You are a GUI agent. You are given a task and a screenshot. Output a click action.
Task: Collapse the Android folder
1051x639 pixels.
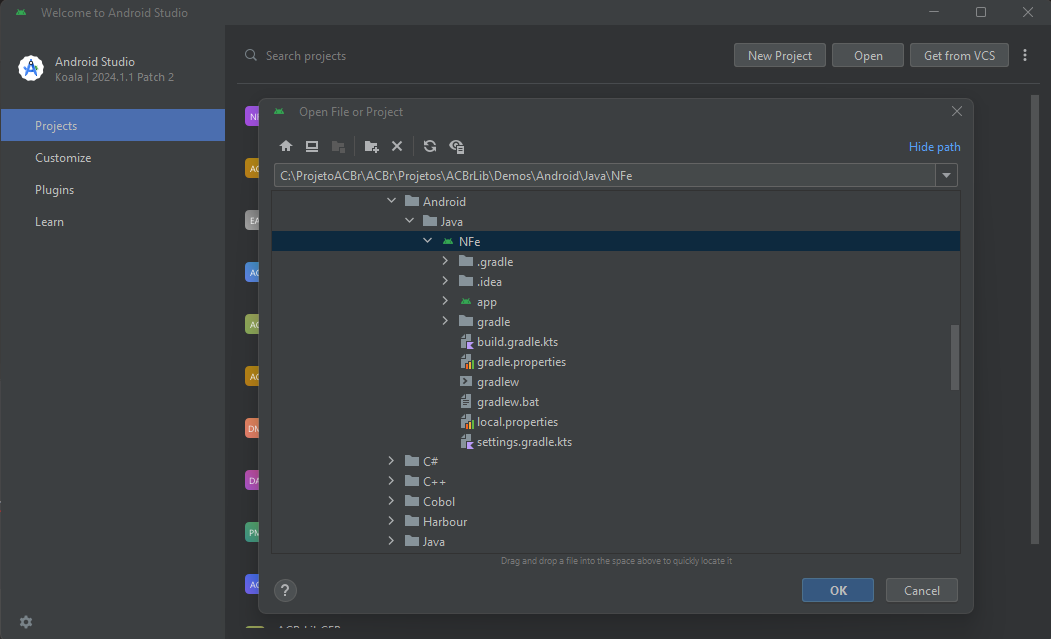391,200
